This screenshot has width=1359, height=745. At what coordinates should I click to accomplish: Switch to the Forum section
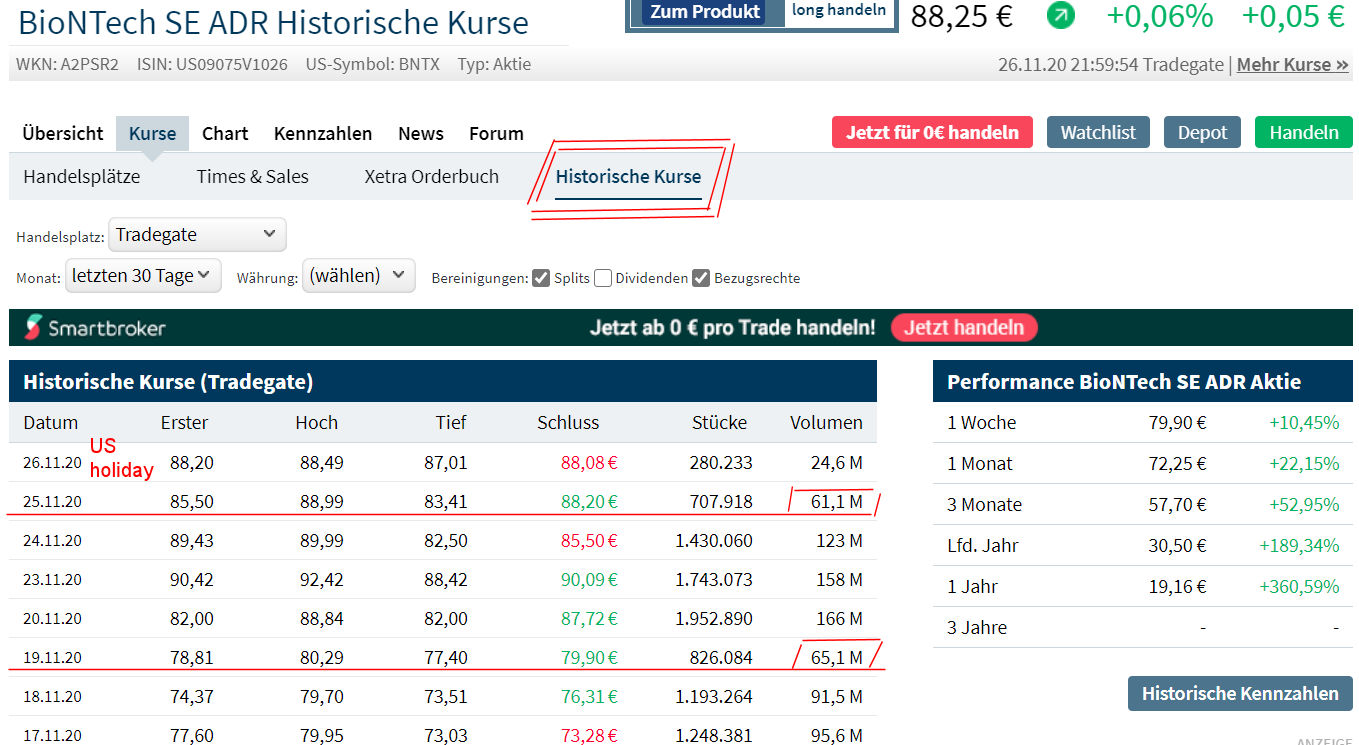(495, 133)
